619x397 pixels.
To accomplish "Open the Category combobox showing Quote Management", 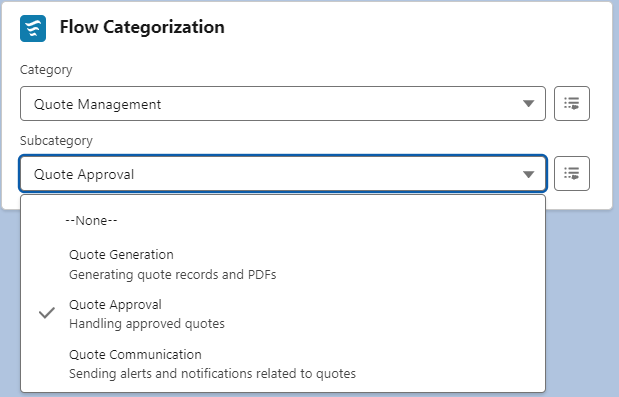I will [283, 104].
